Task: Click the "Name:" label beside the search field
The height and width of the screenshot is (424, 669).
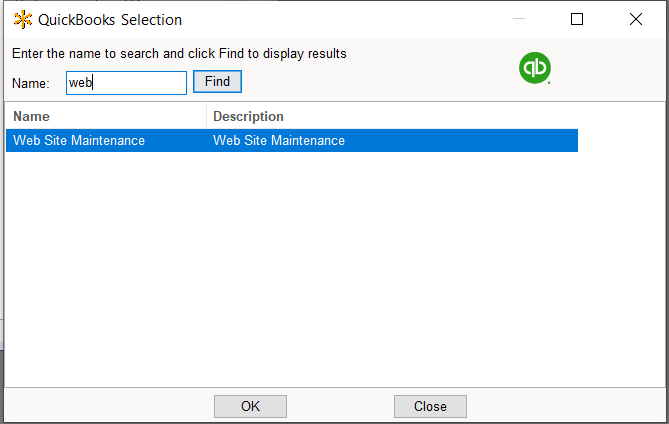Action: point(30,83)
